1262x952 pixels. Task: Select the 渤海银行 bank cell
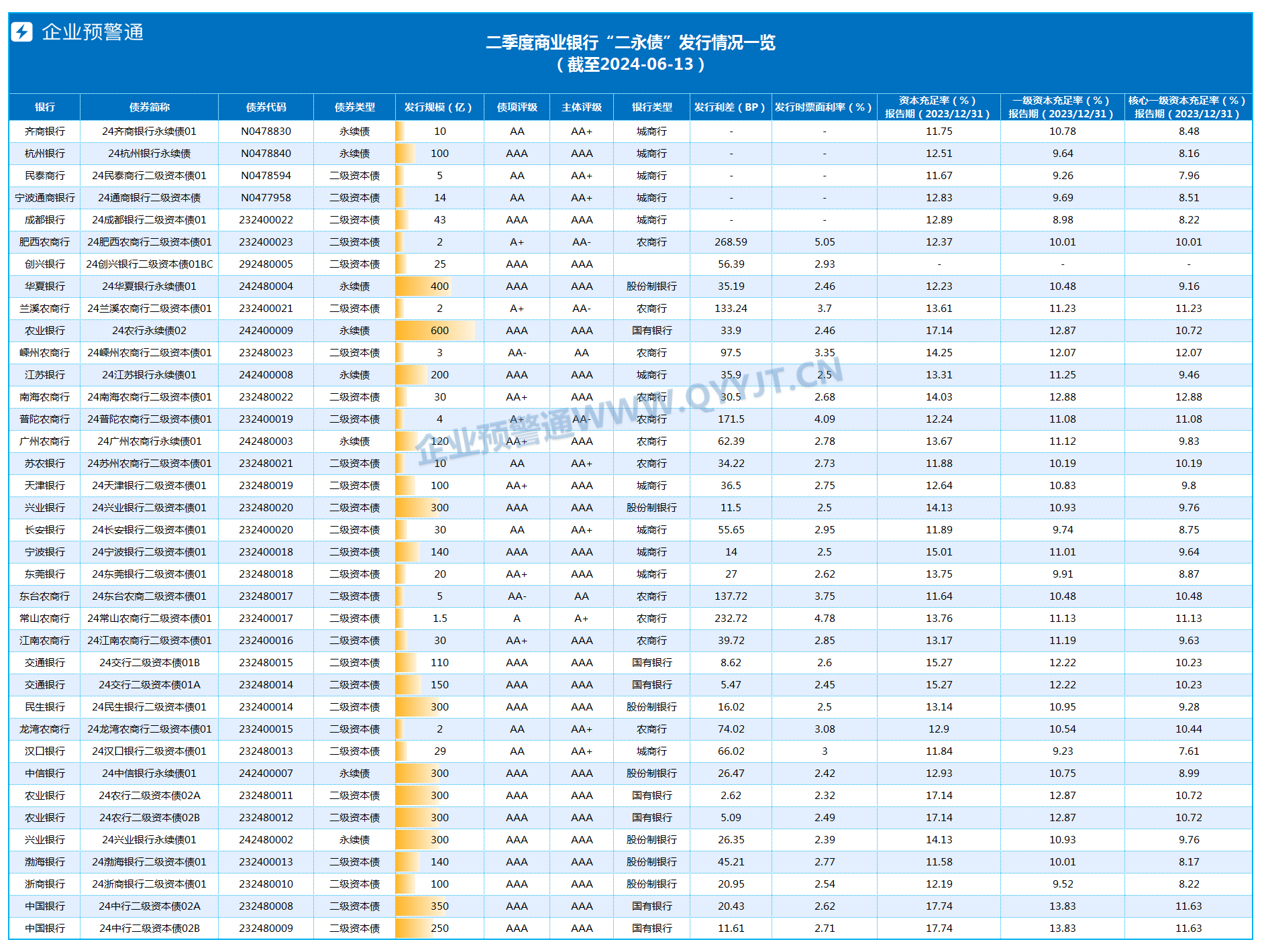45,862
